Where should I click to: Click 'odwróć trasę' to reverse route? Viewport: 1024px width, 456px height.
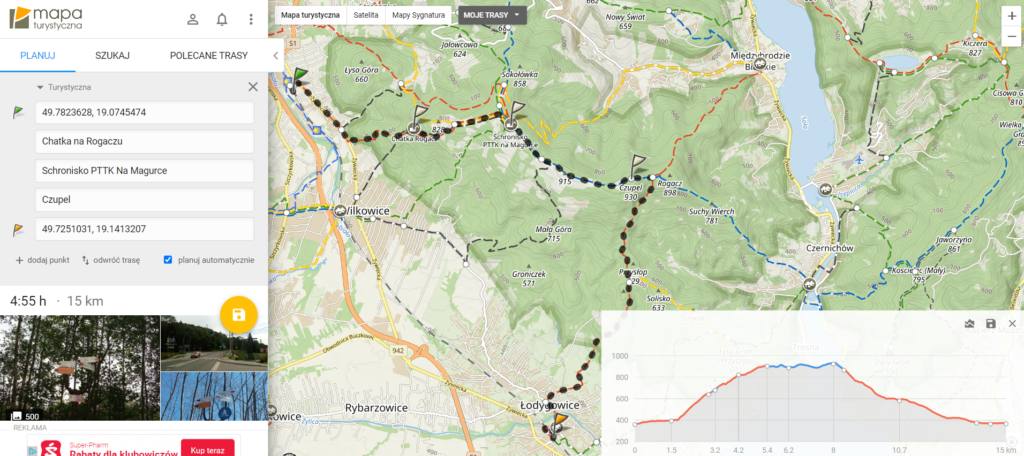pos(111,259)
